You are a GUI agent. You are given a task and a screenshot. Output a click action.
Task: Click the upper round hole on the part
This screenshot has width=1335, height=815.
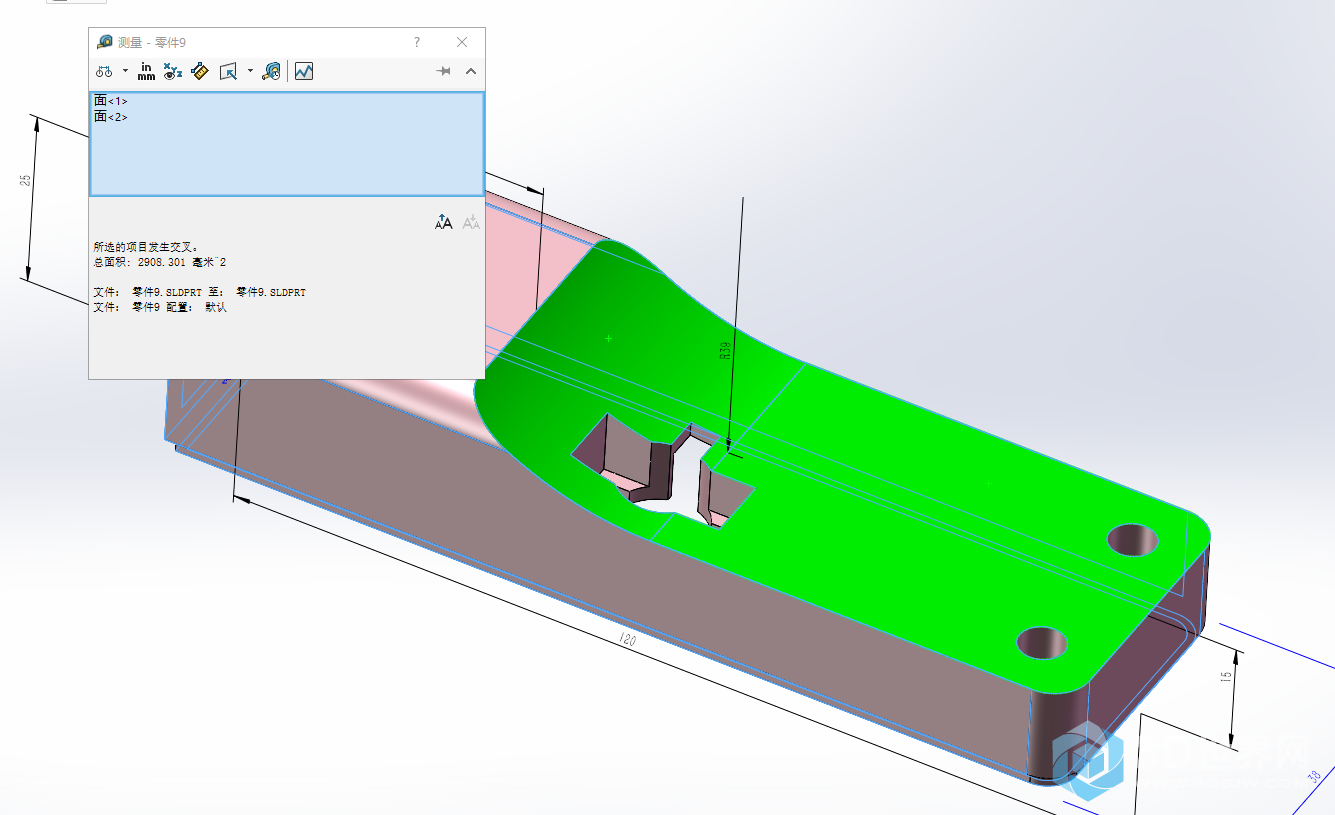pos(1132,540)
